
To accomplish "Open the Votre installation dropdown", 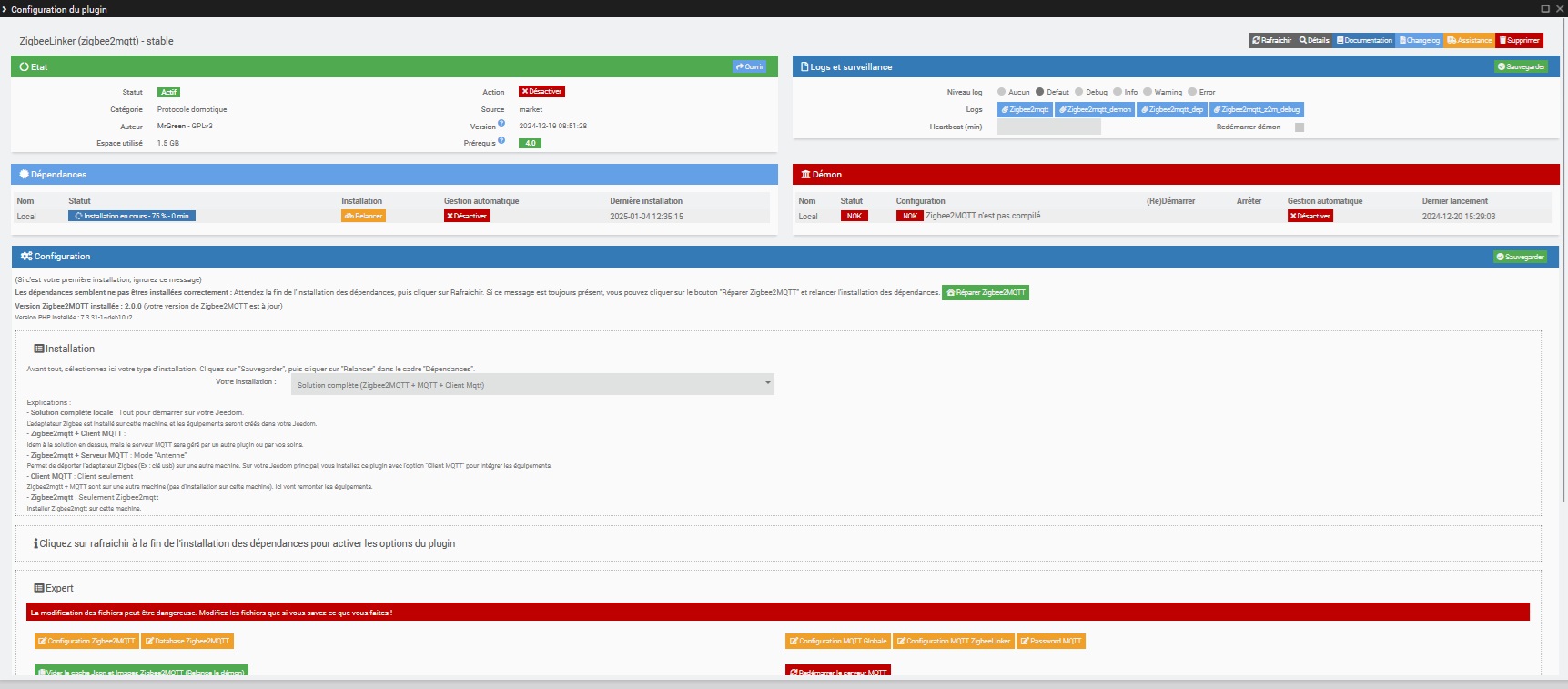I will (x=532, y=384).
